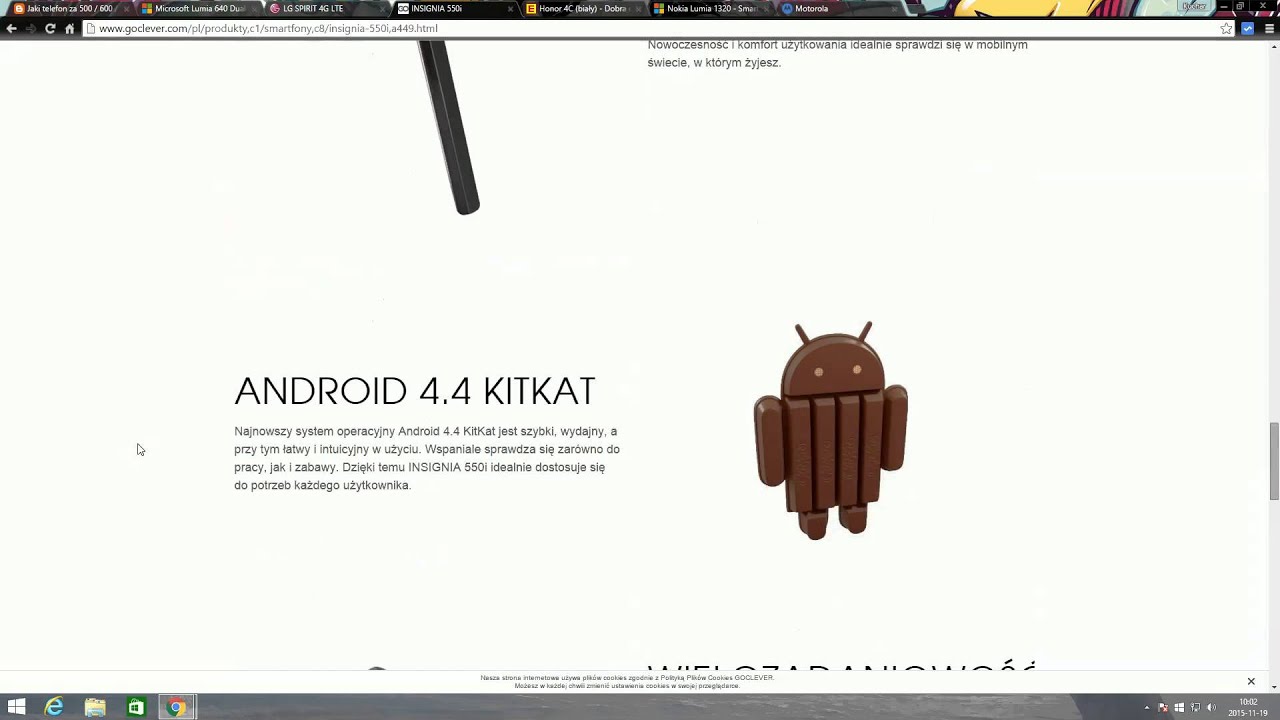Viewport: 1280px width, 720px height.
Task: Open the volume control in tray
Action: pos(1211,708)
